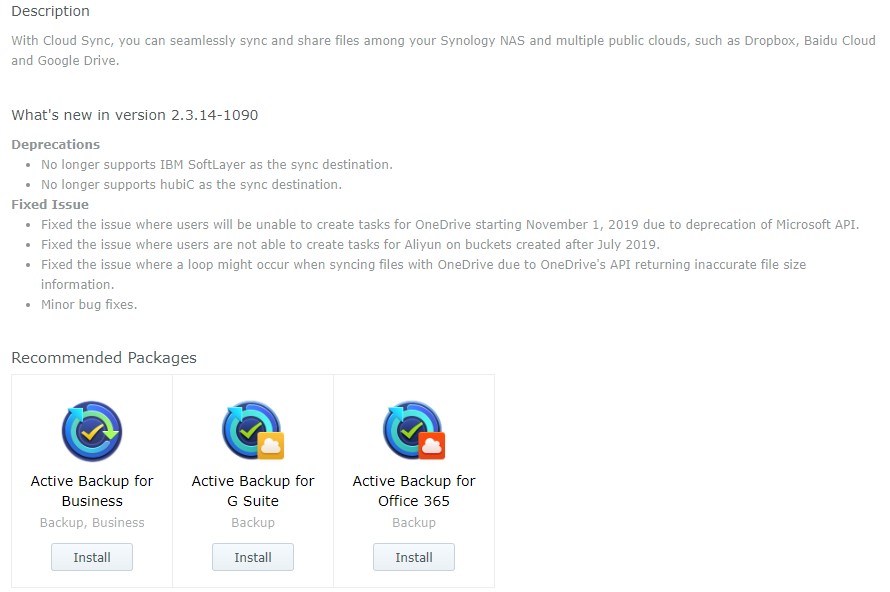890x592 pixels.
Task: Click the orange cloud badge on G Suite icon
Action: click(271, 446)
